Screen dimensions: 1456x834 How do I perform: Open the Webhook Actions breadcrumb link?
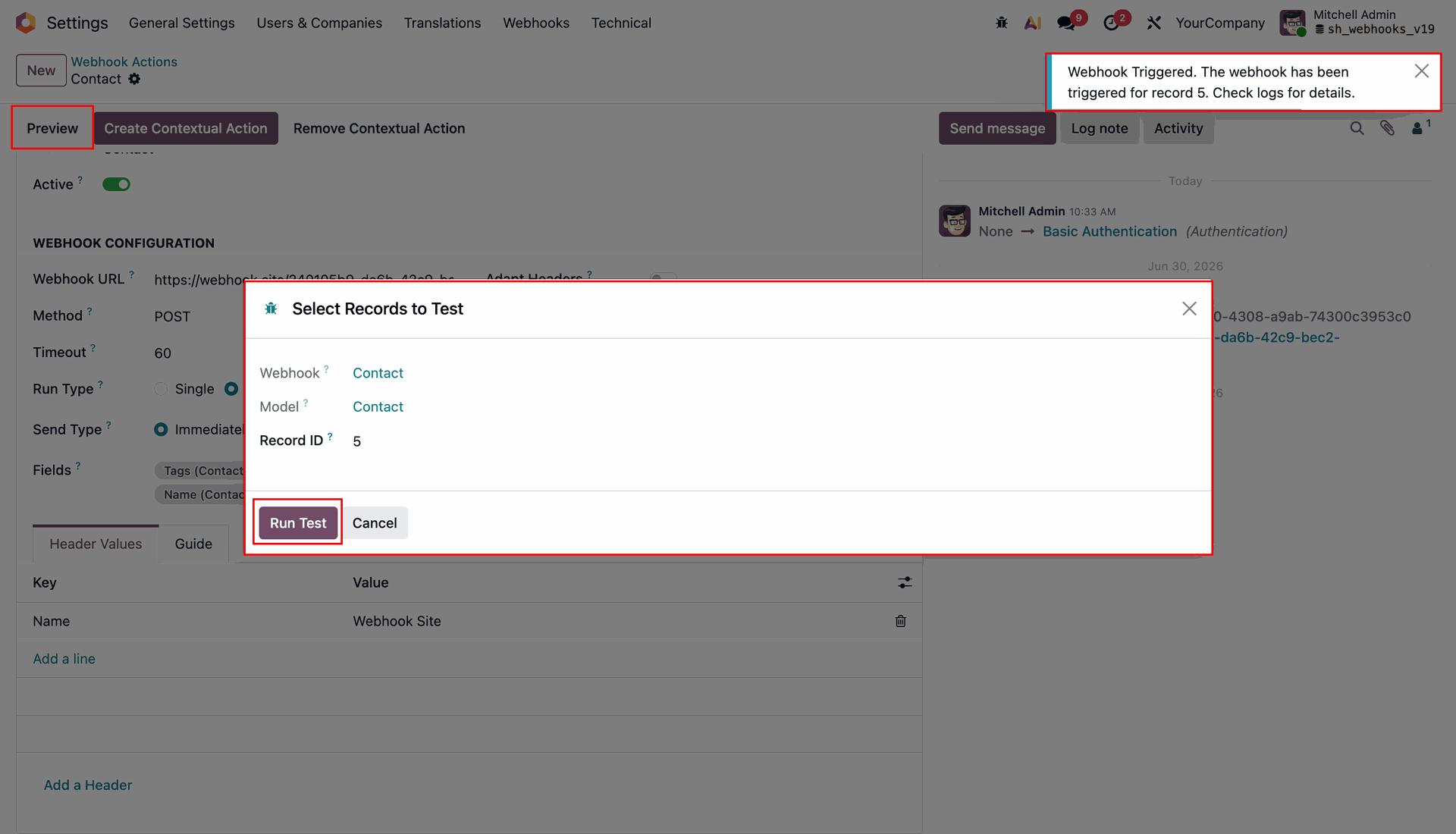coord(124,61)
